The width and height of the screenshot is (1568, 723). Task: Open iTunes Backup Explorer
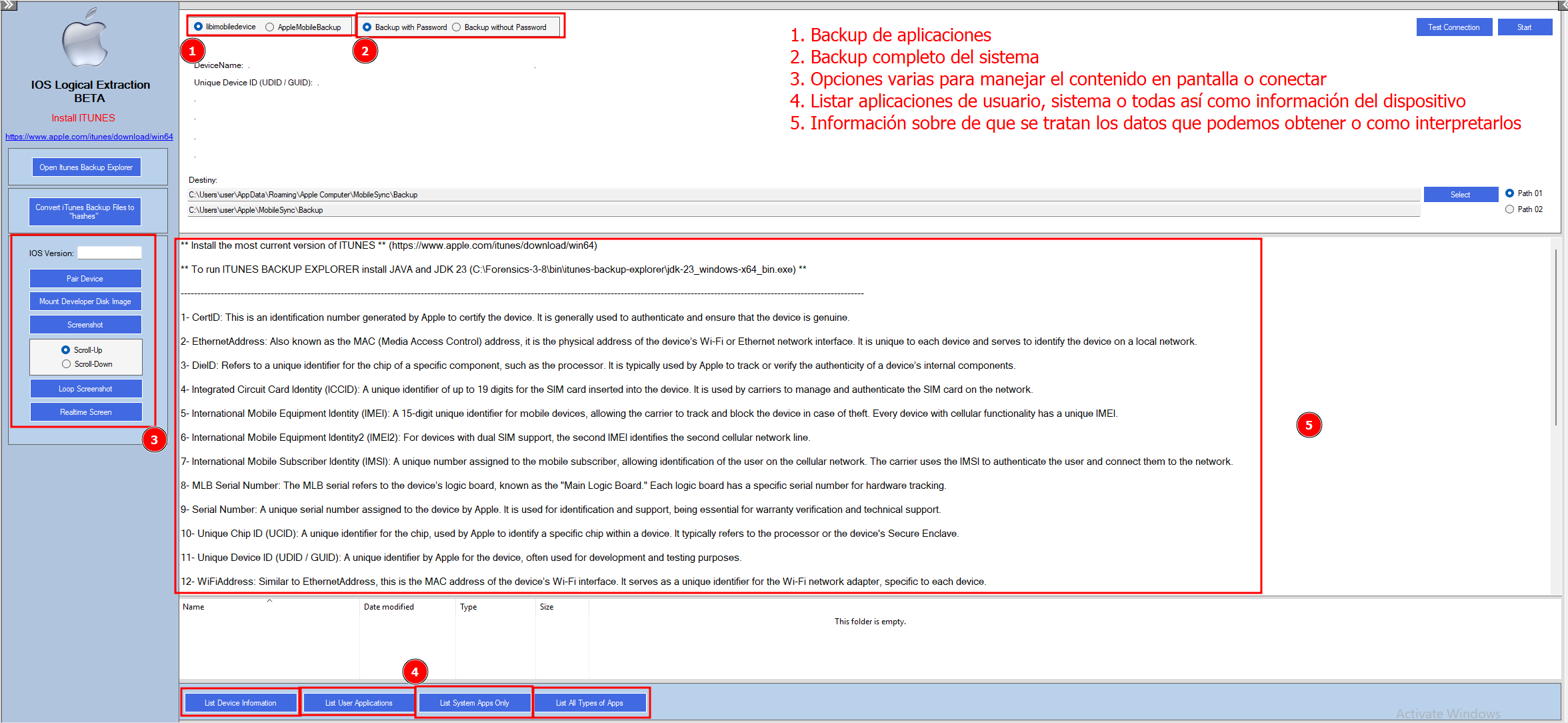coord(86,167)
